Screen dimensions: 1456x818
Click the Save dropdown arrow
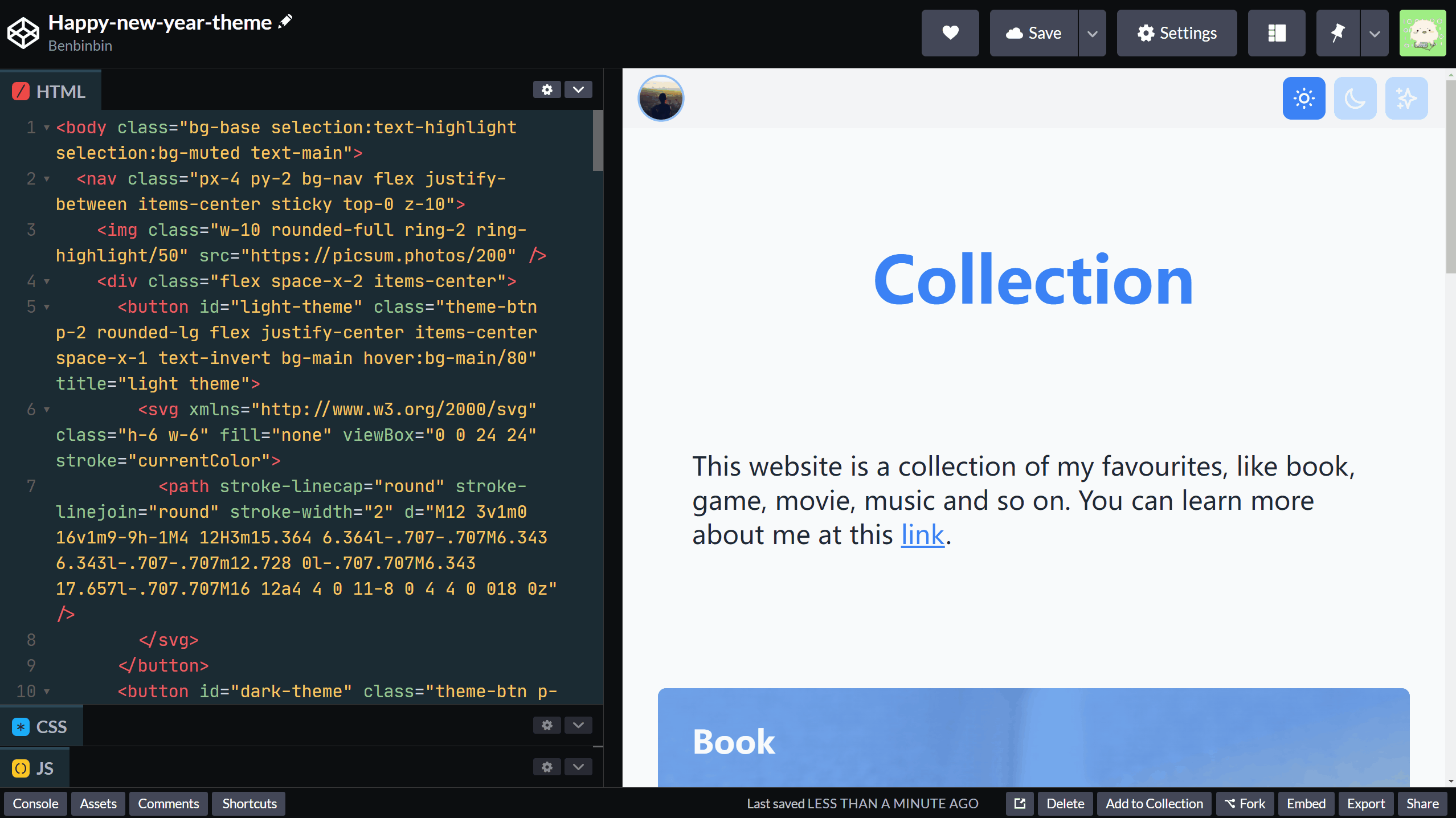point(1093,32)
